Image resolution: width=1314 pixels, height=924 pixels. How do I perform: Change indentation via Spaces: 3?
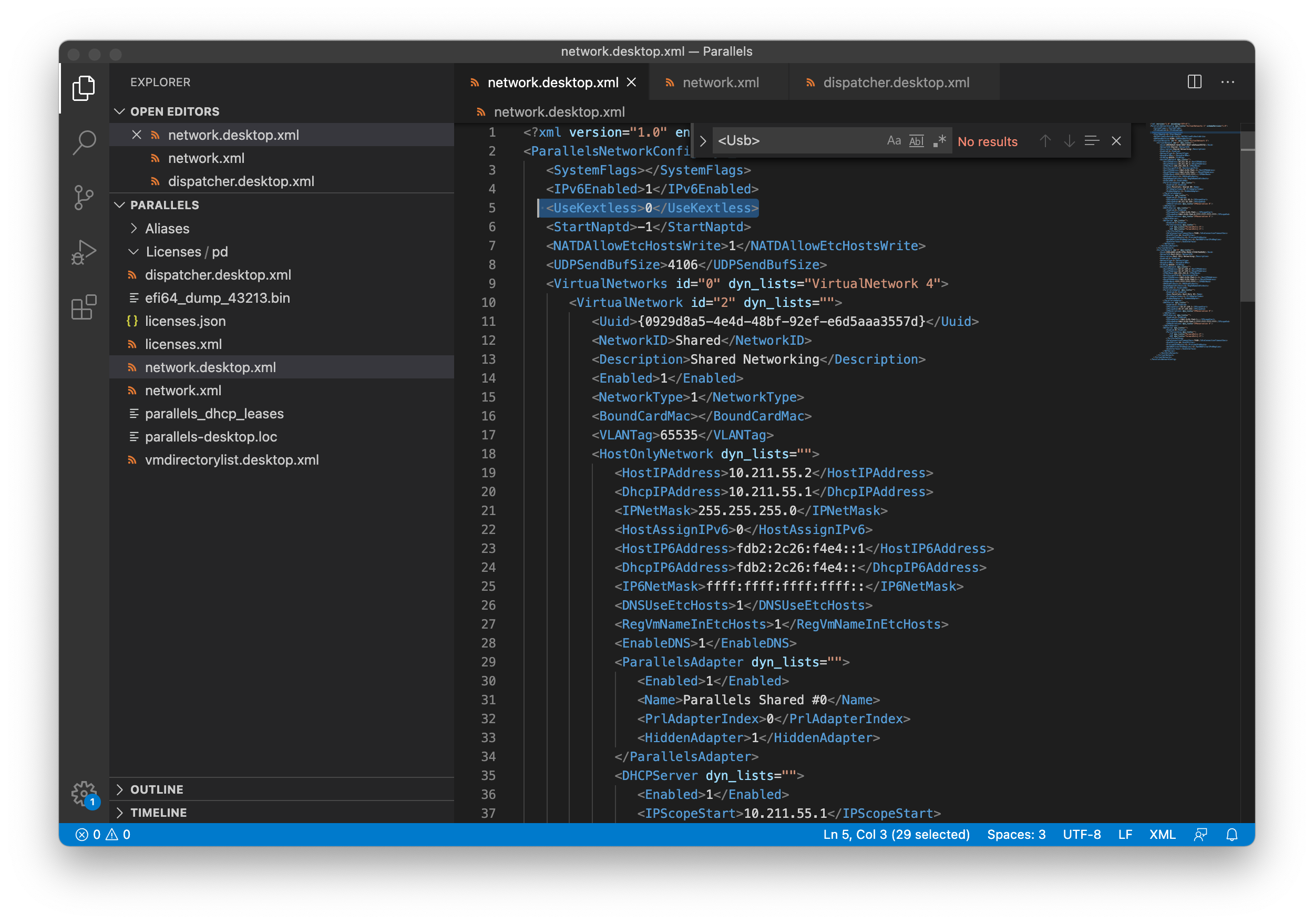[1016, 834]
